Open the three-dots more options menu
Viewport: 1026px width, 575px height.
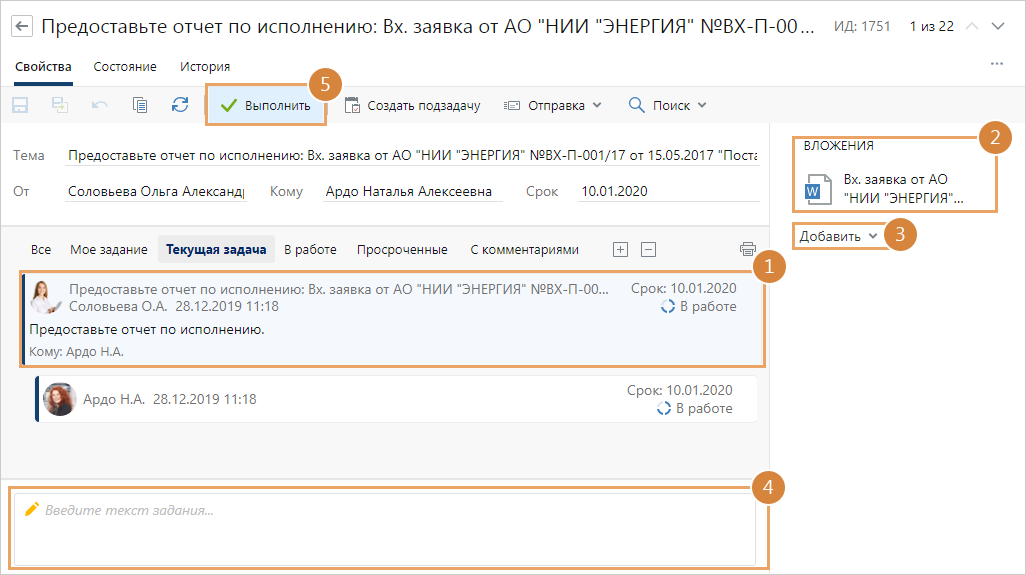(x=996, y=64)
